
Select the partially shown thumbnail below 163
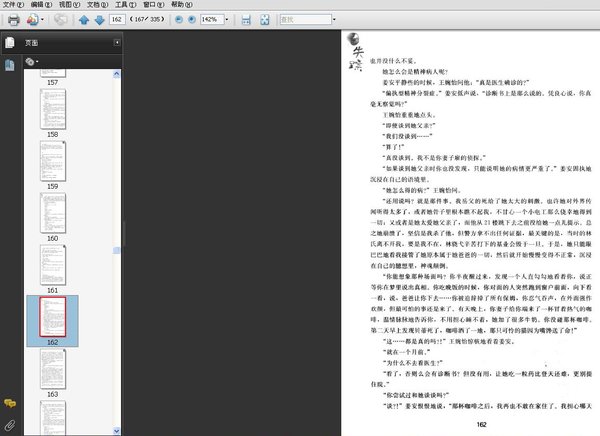coord(53,417)
